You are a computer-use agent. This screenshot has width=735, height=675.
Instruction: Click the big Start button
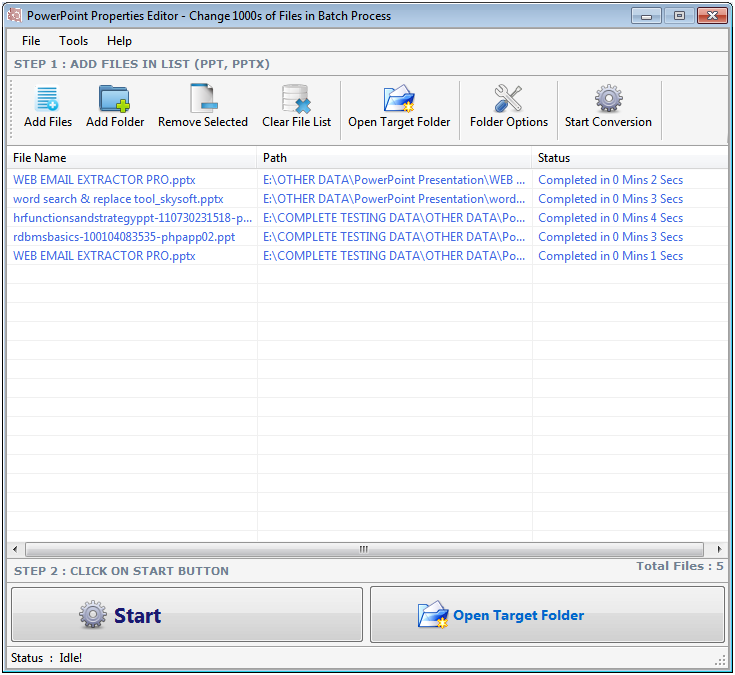(x=187, y=615)
